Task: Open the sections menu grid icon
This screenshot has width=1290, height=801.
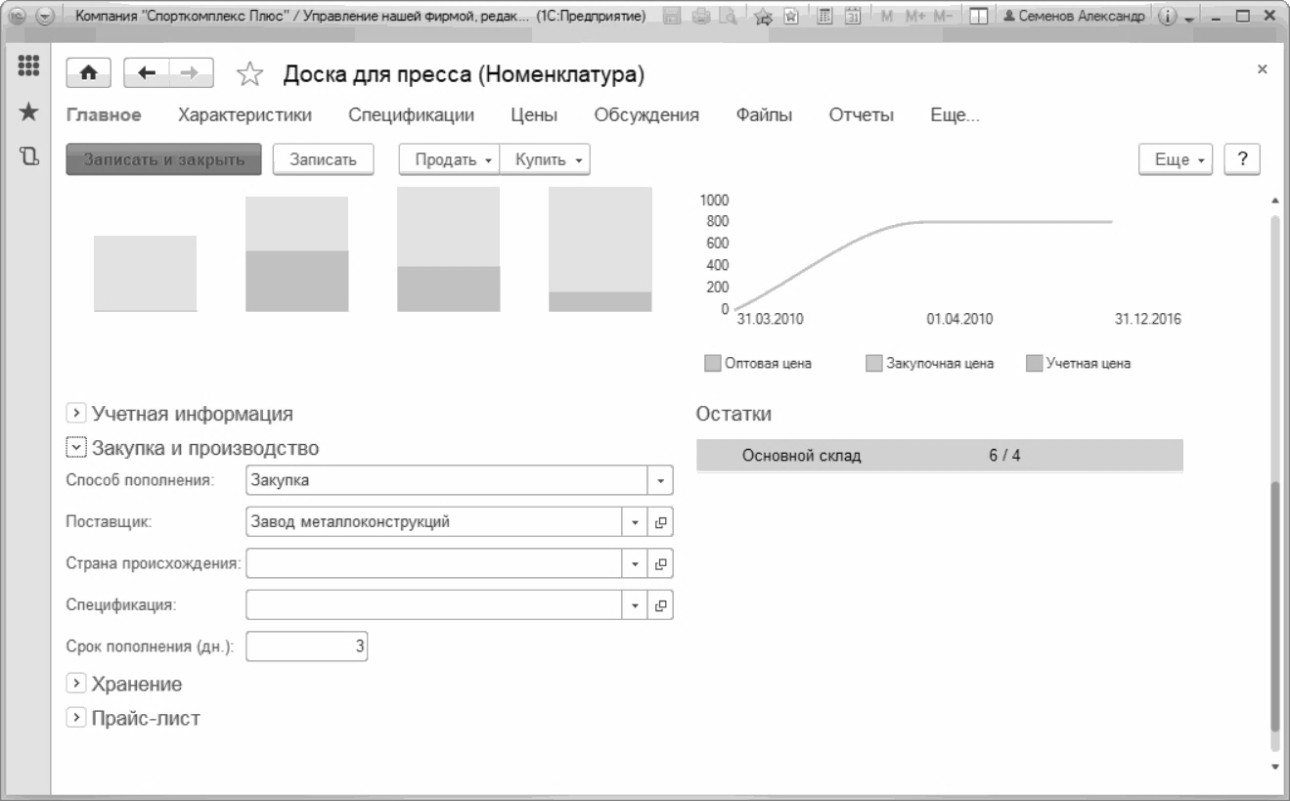Action: [x=28, y=66]
